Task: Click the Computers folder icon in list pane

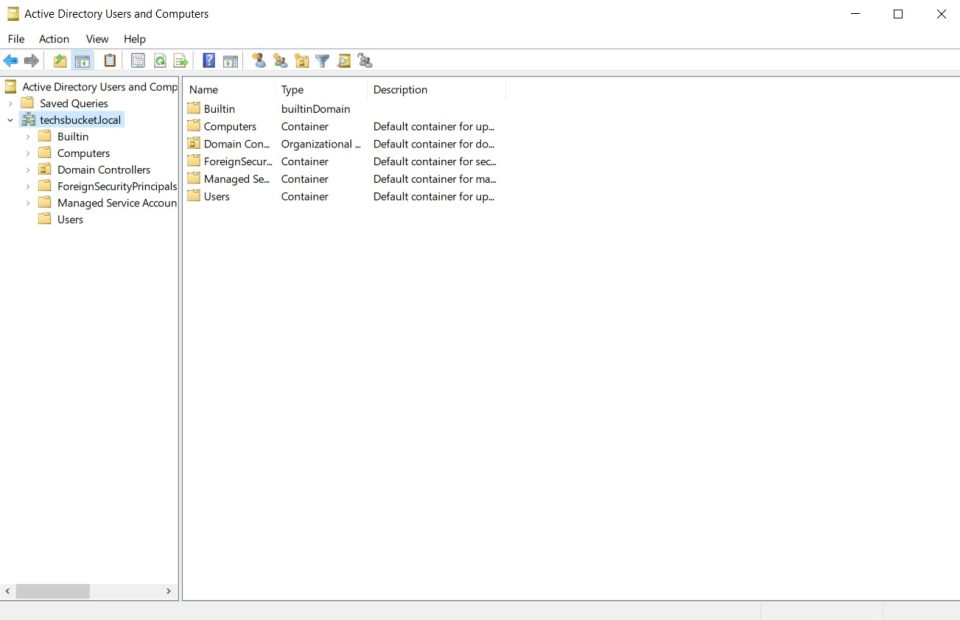Action: 194,126
